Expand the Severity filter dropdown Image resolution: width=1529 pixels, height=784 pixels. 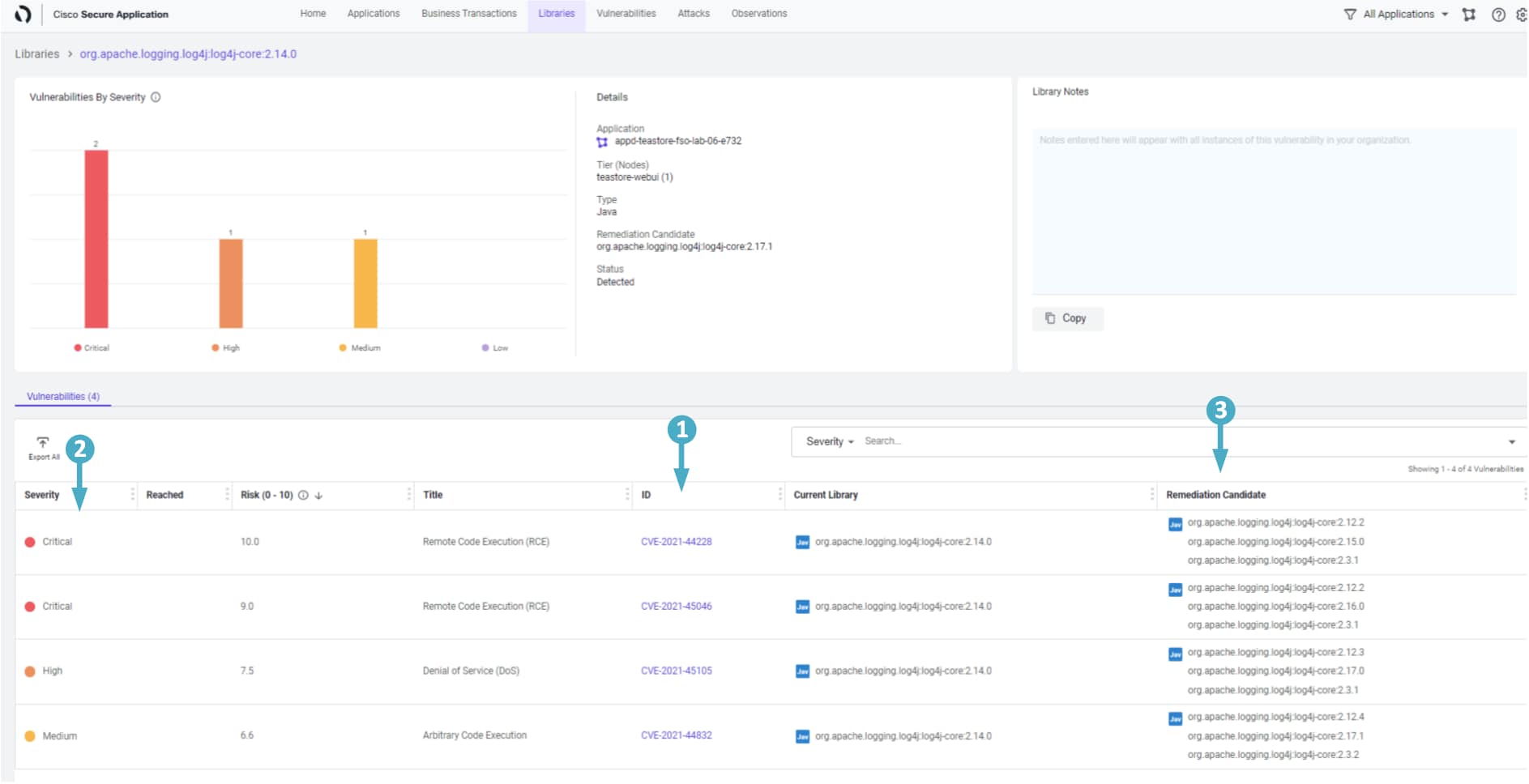(x=830, y=441)
